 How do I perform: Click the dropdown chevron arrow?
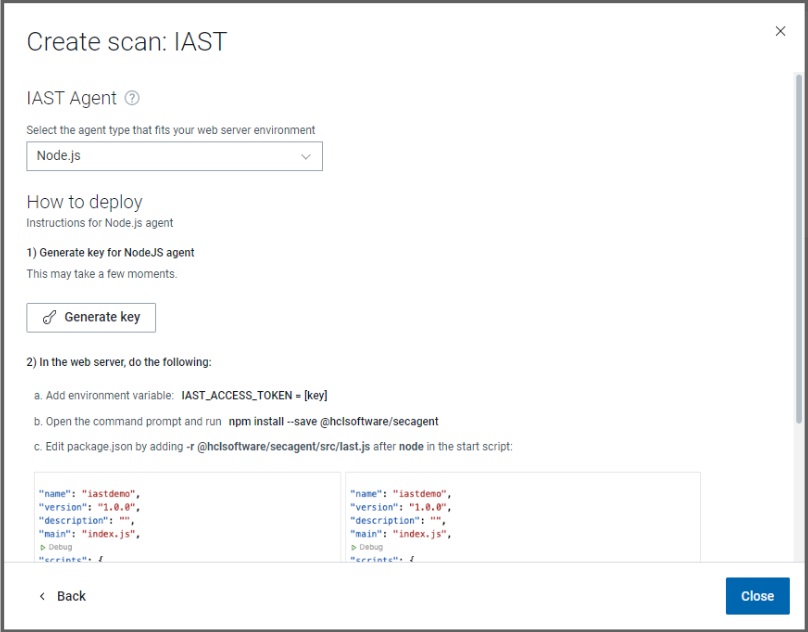[x=306, y=156]
